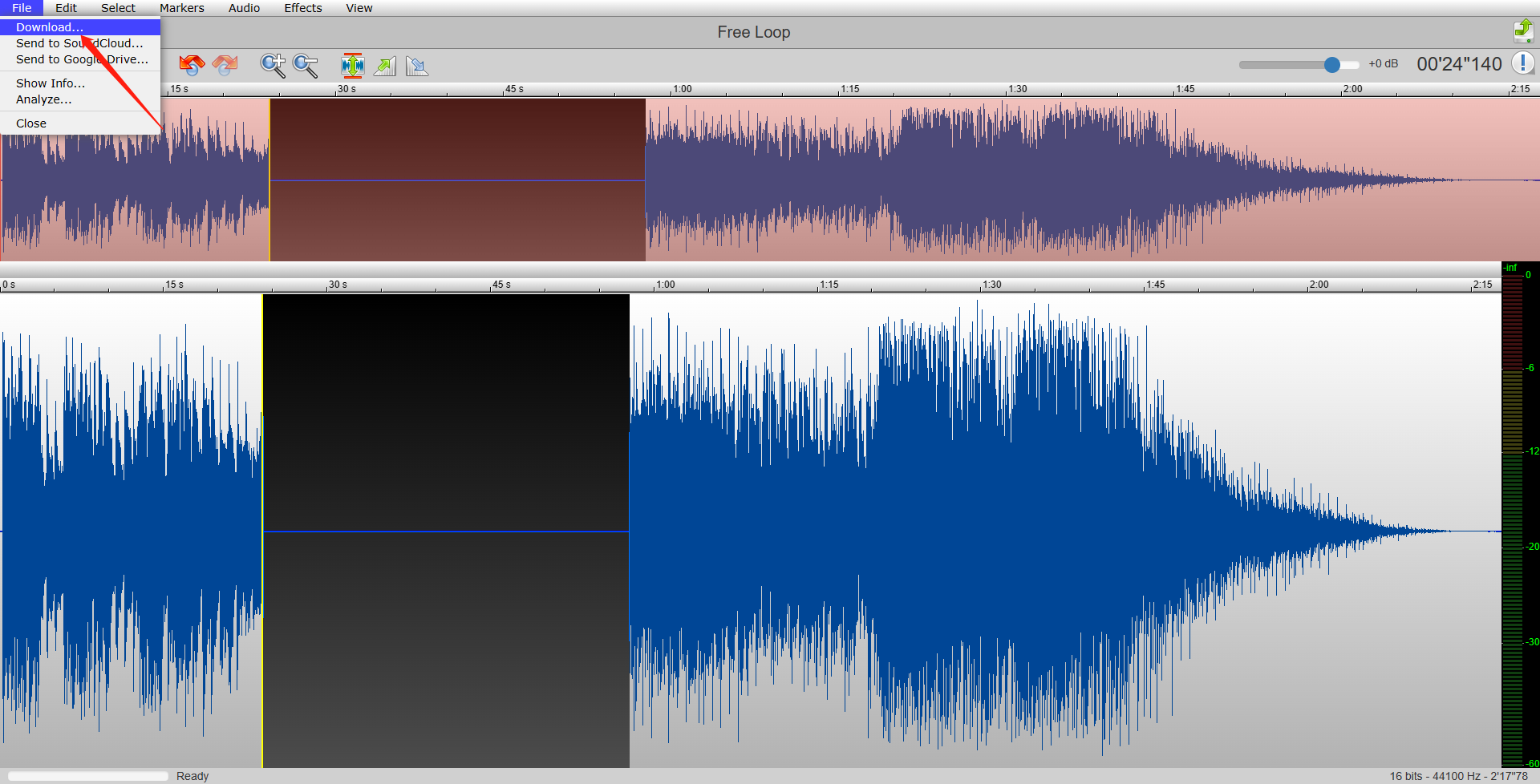
Task: Zoom in with the magnifier plus icon
Action: coord(273,65)
